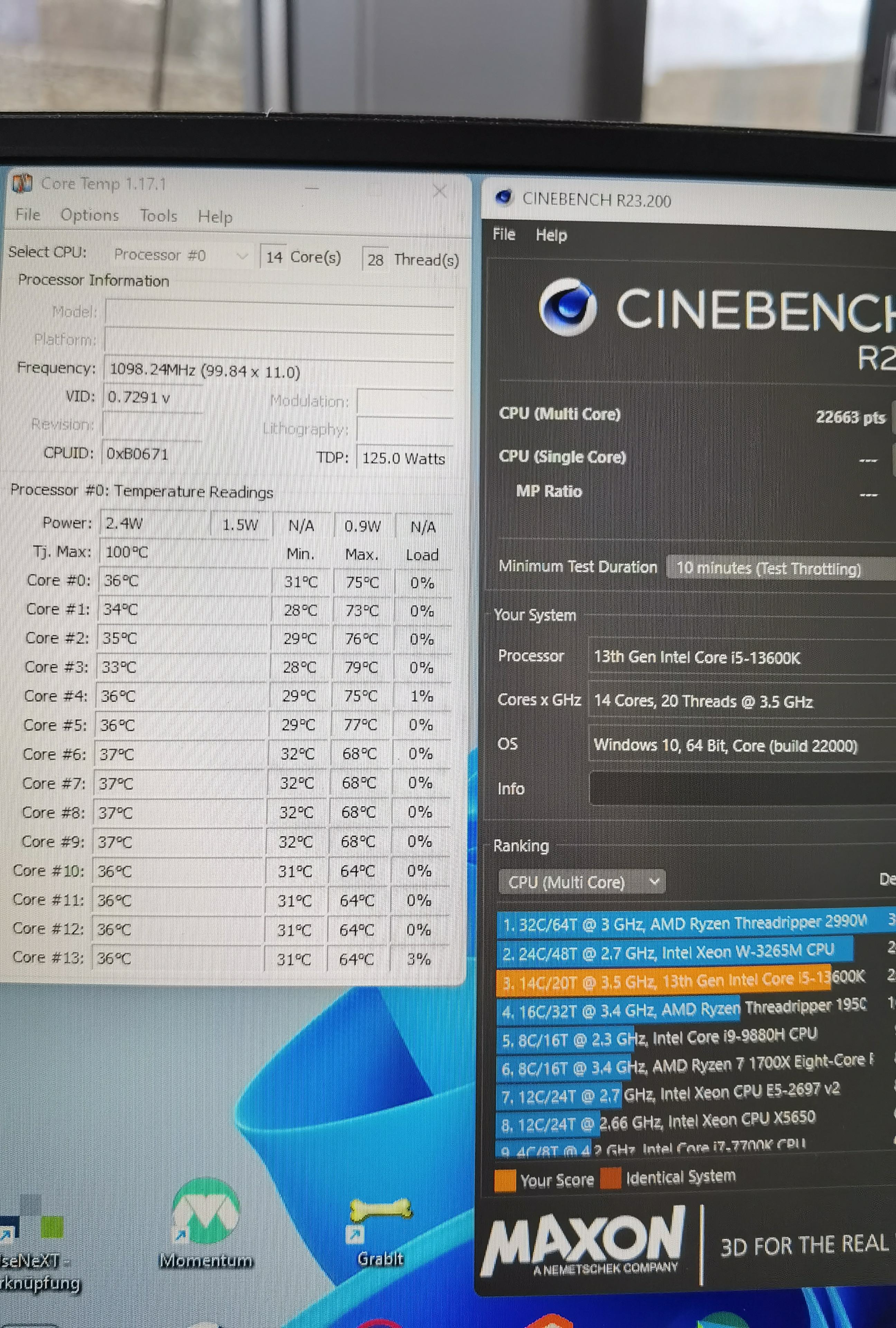The image size is (896, 1328).
Task: Click the CPU (Multi Core) score 22663 pts
Action: pos(850,417)
